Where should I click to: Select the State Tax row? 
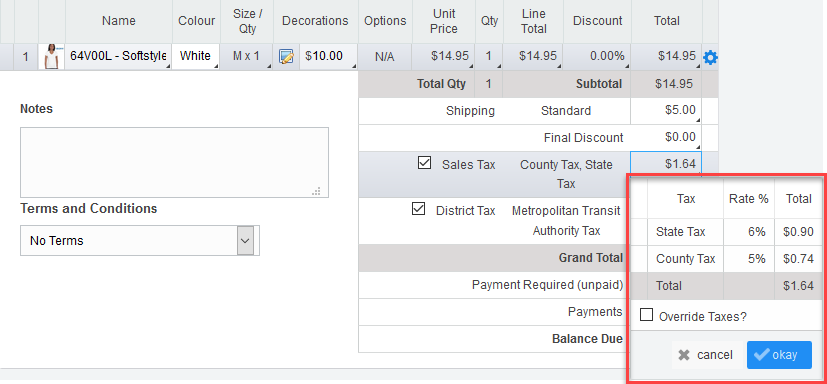click(726, 232)
